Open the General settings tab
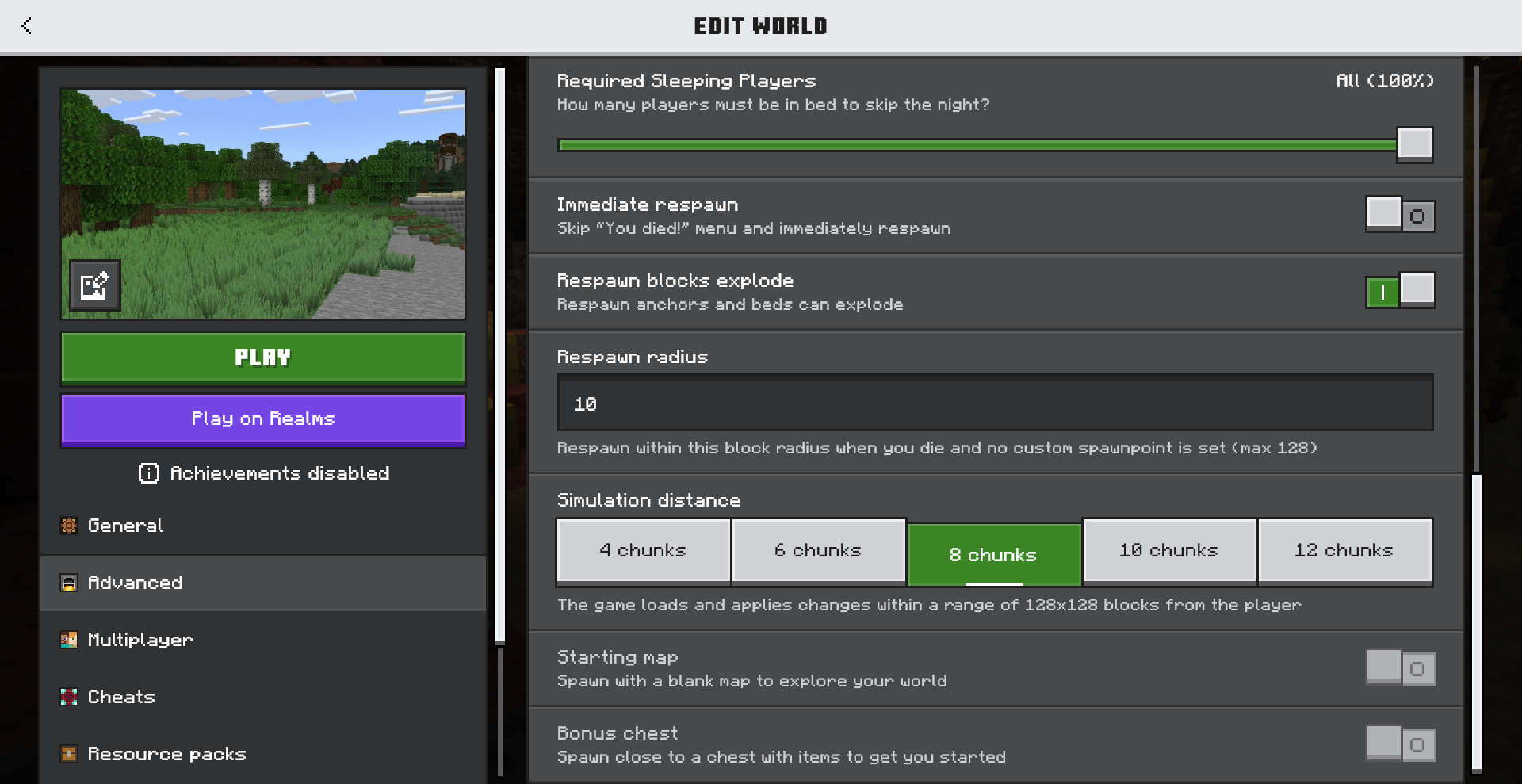This screenshot has width=1522, height=784. pos(263,526)
